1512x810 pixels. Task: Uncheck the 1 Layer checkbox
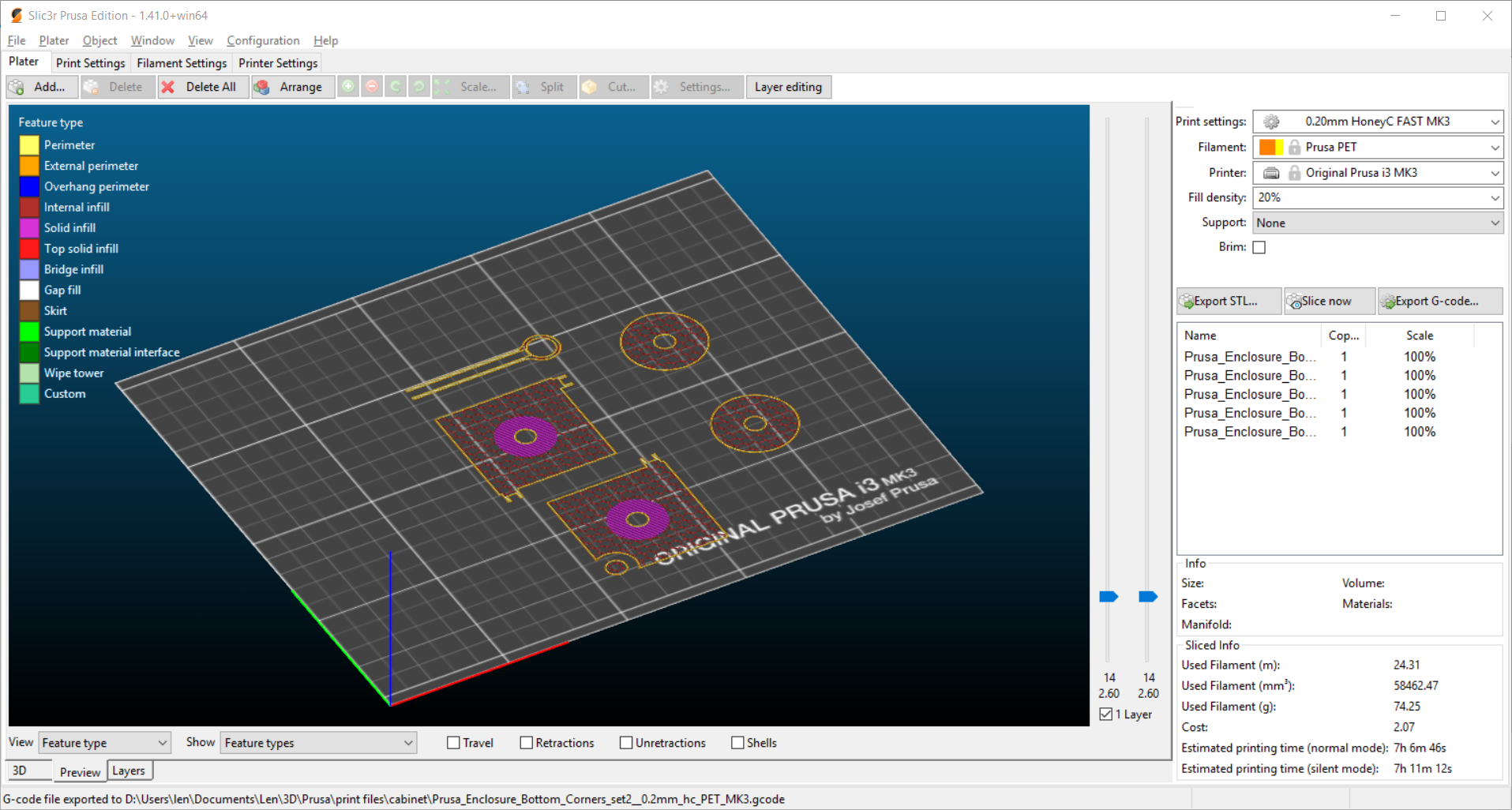[x=1106, y=714]
